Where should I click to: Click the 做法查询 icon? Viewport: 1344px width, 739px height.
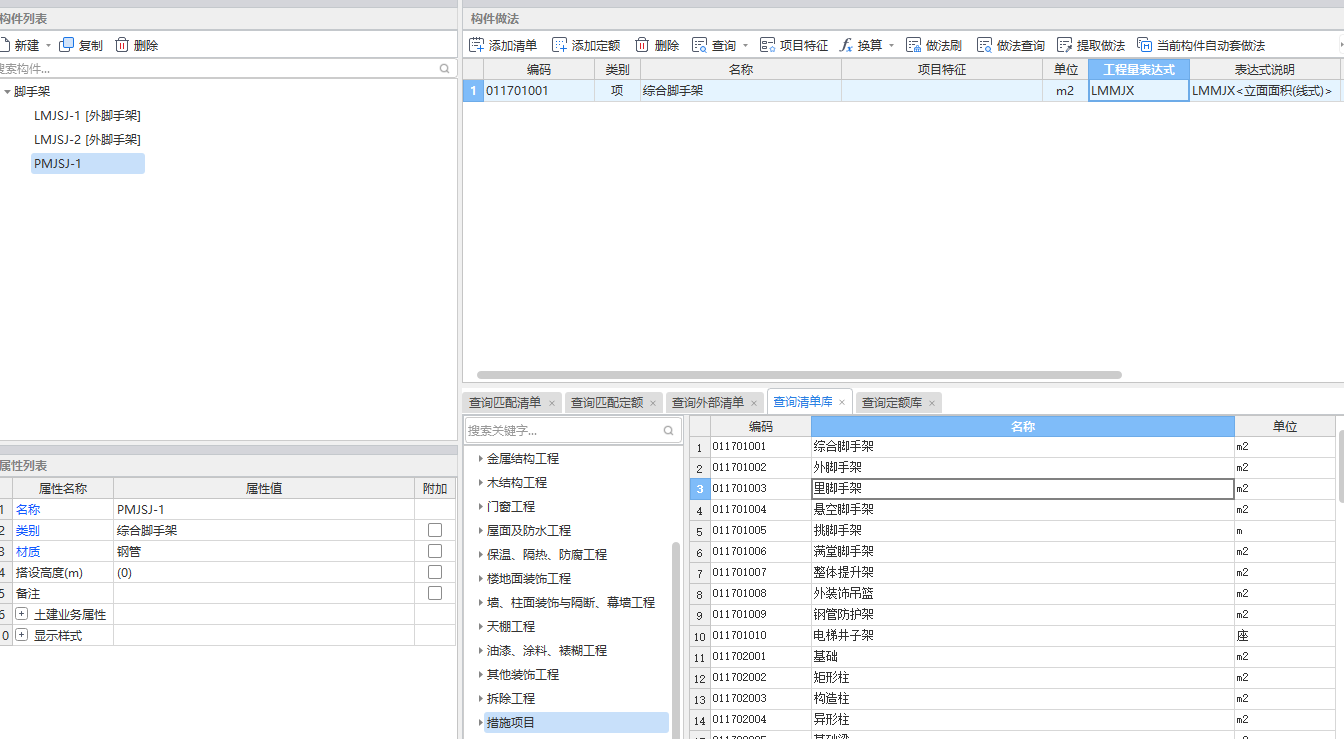tap(985, 45)
